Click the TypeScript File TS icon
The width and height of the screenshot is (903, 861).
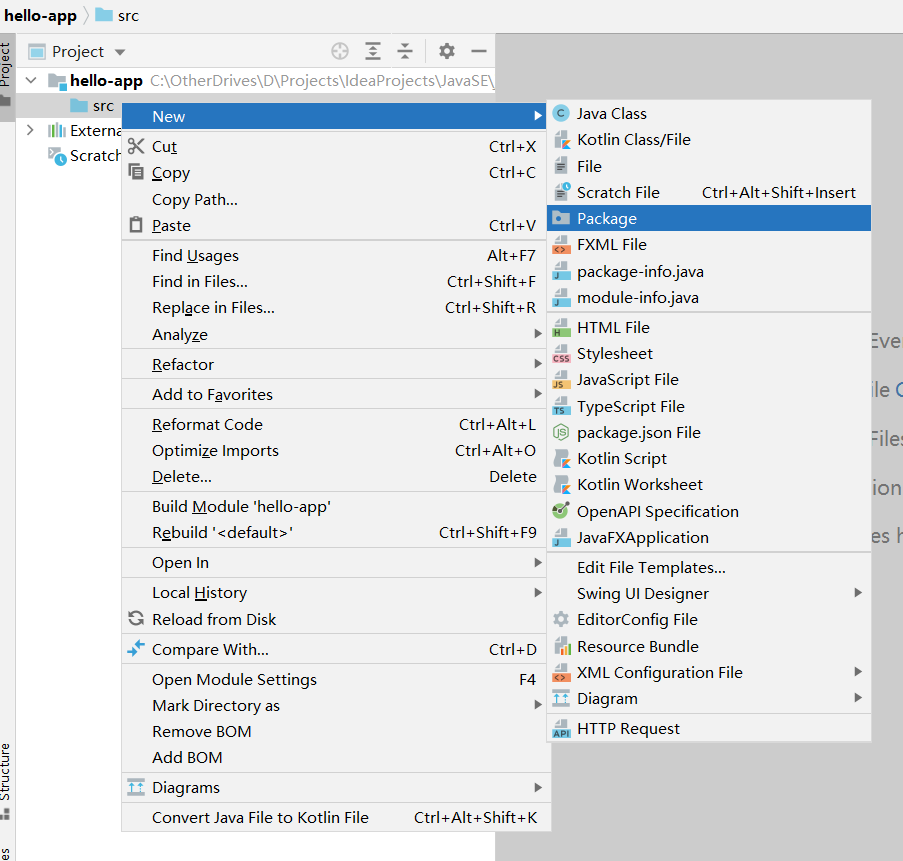pos(561,406)
